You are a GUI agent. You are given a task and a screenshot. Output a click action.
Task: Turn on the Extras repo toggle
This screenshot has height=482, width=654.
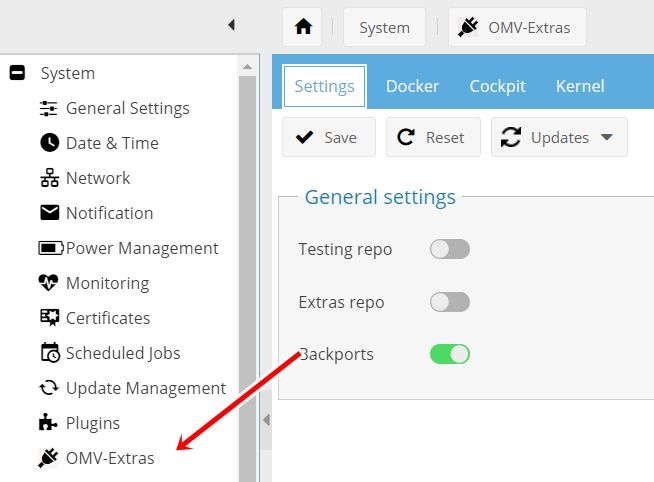click(x=450, y=302)
